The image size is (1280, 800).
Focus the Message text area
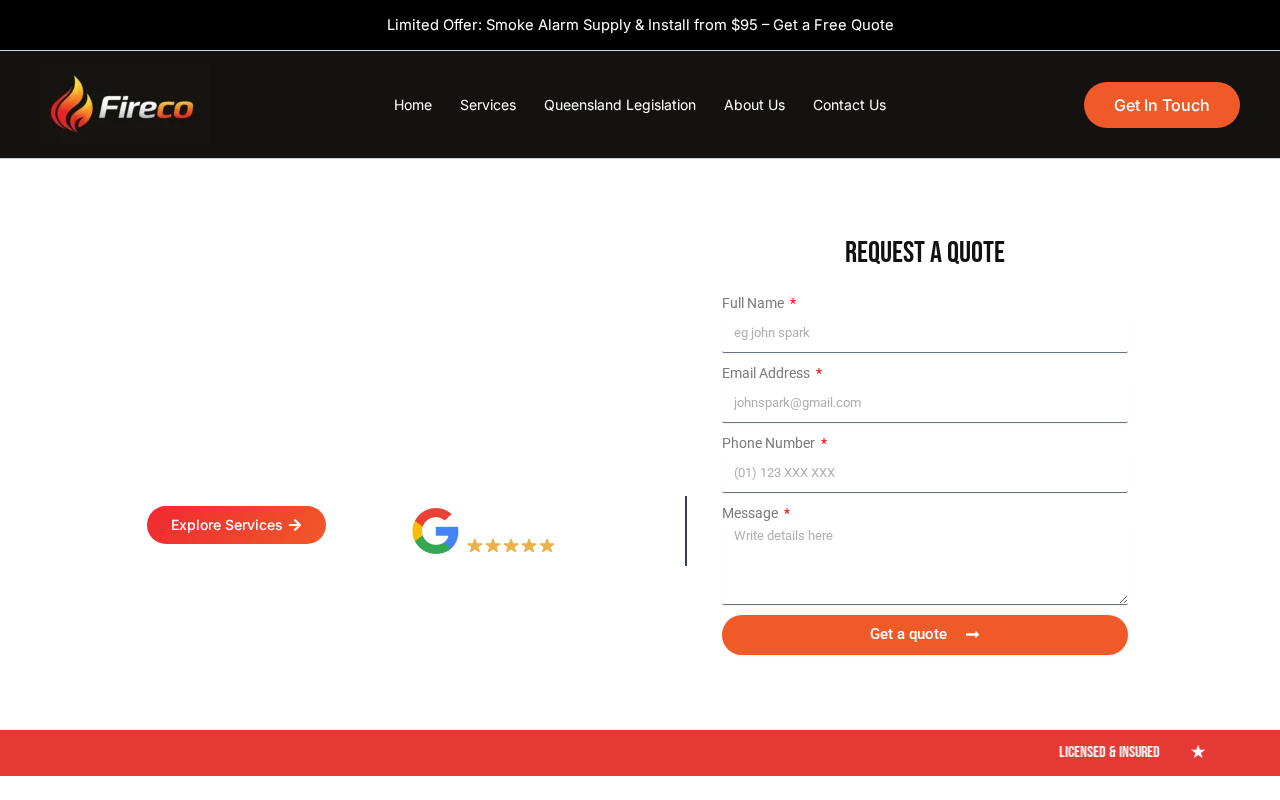point(925,564)
